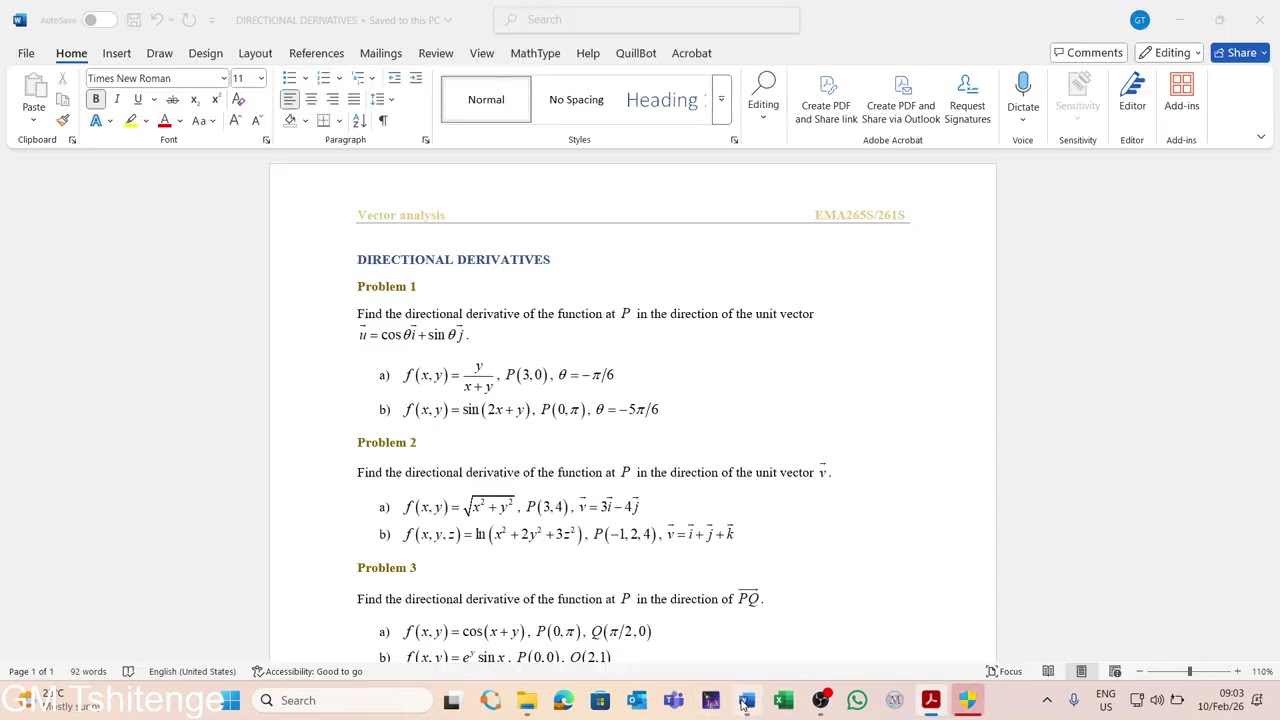Expand the Styles gallery
This screenshot has width=1280, height=720.
721,99
